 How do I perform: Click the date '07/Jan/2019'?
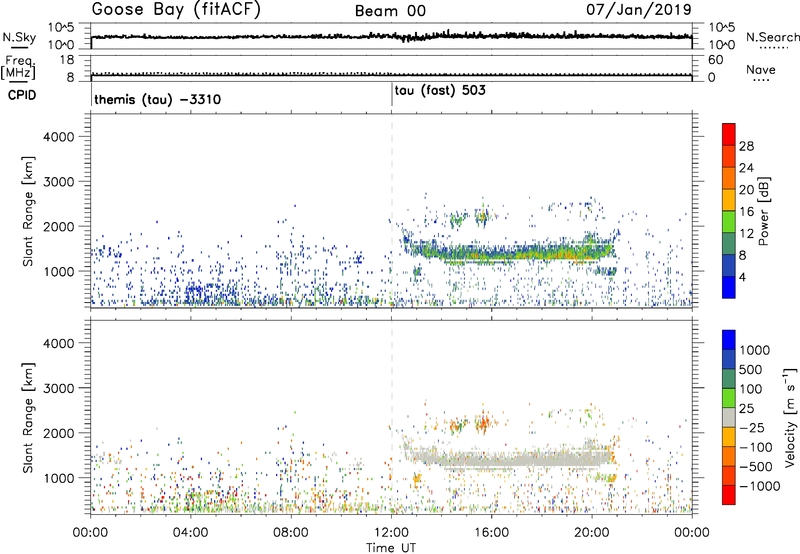pyautogui.click(x=639, y=10)
